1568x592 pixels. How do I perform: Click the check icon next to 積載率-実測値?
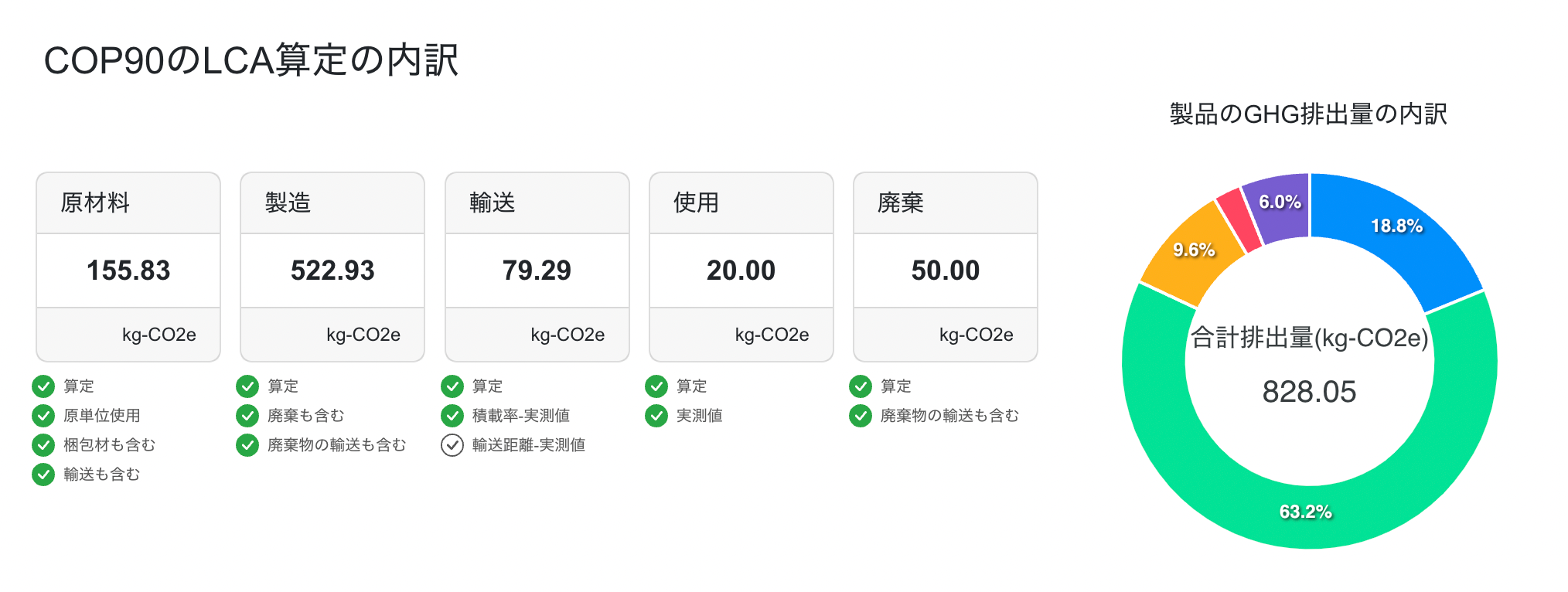coord(452,416)
